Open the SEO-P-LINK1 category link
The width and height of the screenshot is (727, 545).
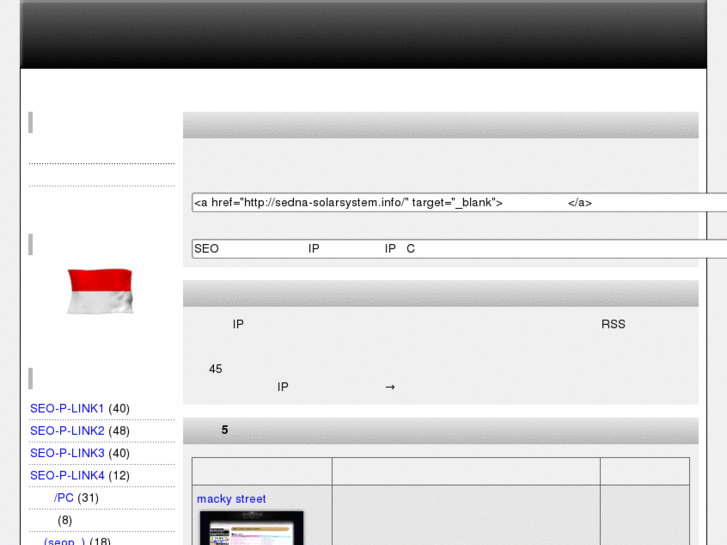coord(67,409)
